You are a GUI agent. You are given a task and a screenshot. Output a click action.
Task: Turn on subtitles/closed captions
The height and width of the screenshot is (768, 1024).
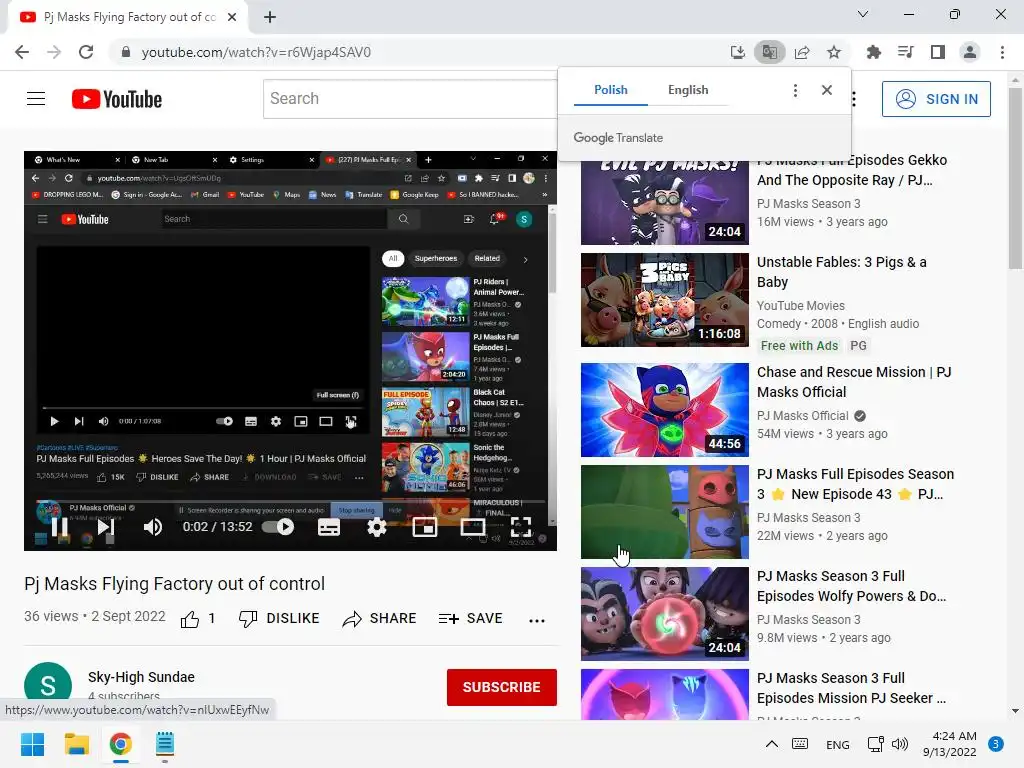(x=328, y=527)
